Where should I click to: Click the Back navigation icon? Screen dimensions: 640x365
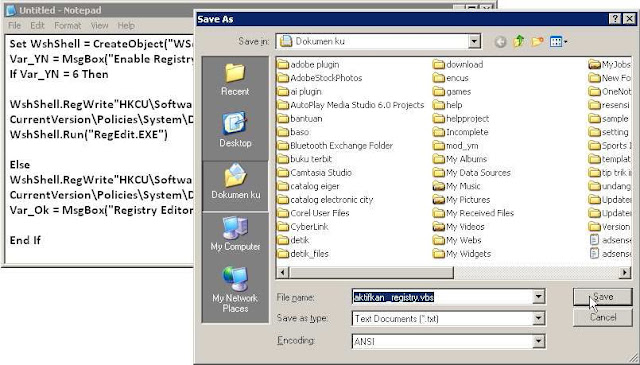pyautogui.click(x=500, y=42)
